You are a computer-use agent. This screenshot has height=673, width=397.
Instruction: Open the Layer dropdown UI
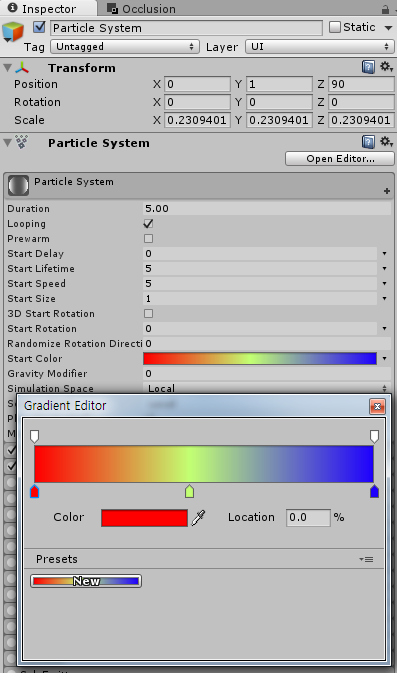[320, 46]
